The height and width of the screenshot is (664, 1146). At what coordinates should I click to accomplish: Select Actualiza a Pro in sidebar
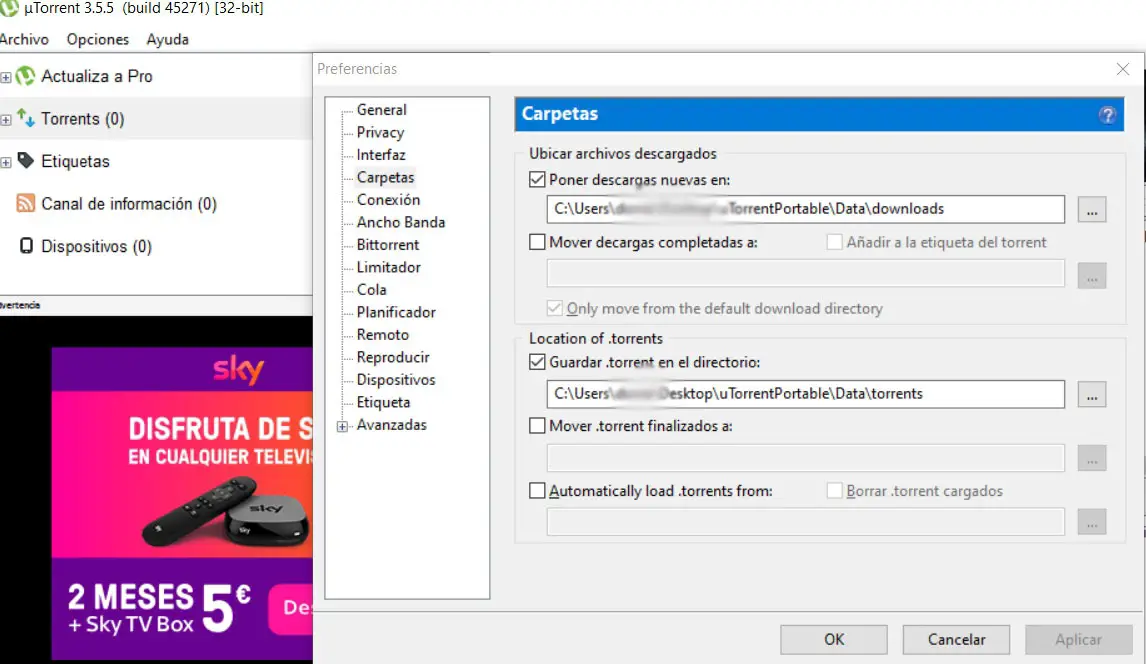[96, 76]
